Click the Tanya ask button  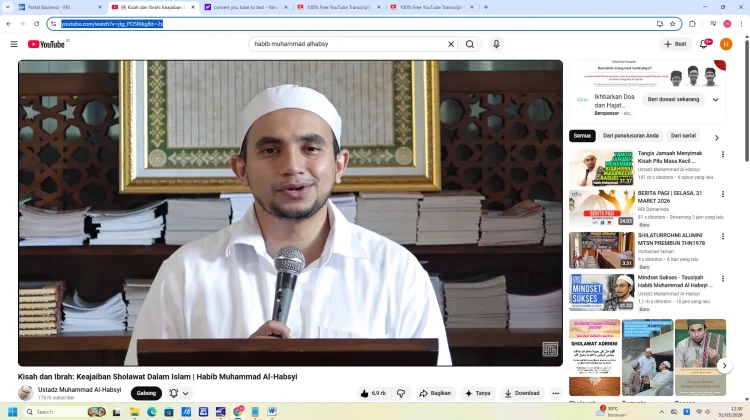coord(477,393)
